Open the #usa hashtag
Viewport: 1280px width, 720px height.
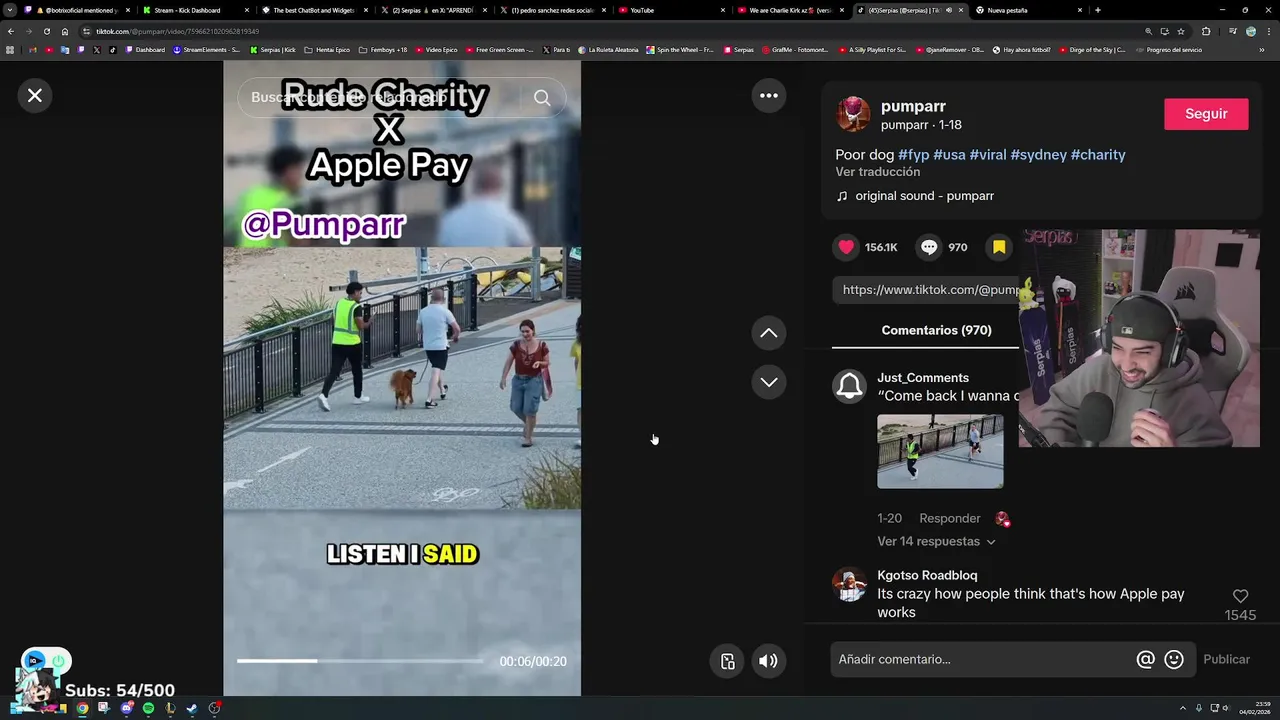coord(949,155)
